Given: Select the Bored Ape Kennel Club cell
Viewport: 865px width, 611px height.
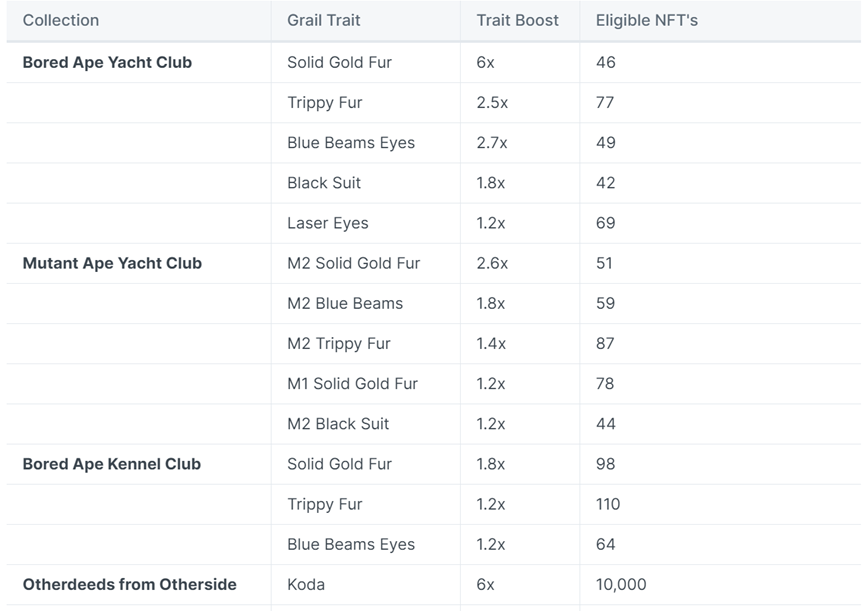Looking at the screenshot, I should [x=112, y=464].
